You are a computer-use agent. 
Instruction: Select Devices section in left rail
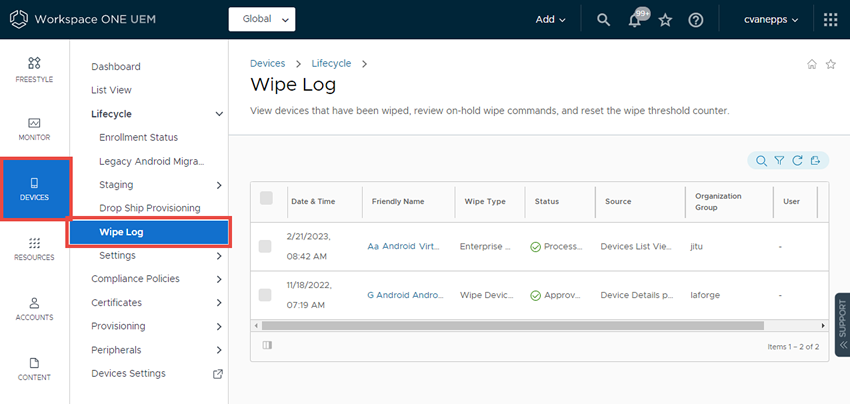pyautogui.click(x=34, y=188)
